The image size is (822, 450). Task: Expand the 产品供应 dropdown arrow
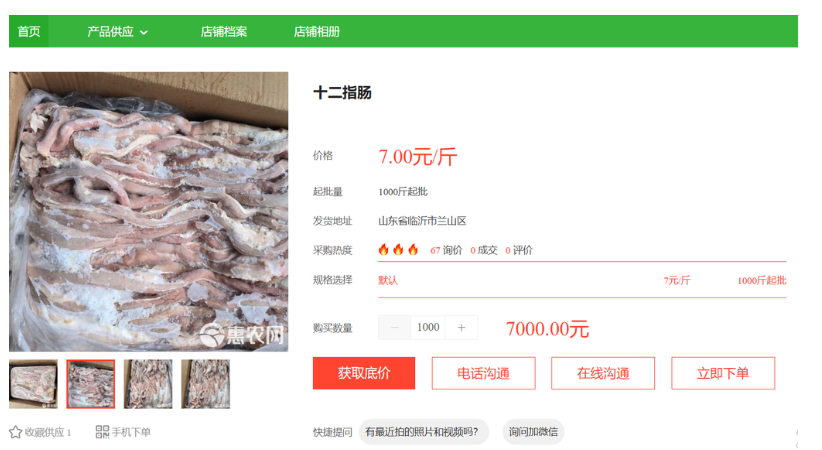[x=144, y=33]
